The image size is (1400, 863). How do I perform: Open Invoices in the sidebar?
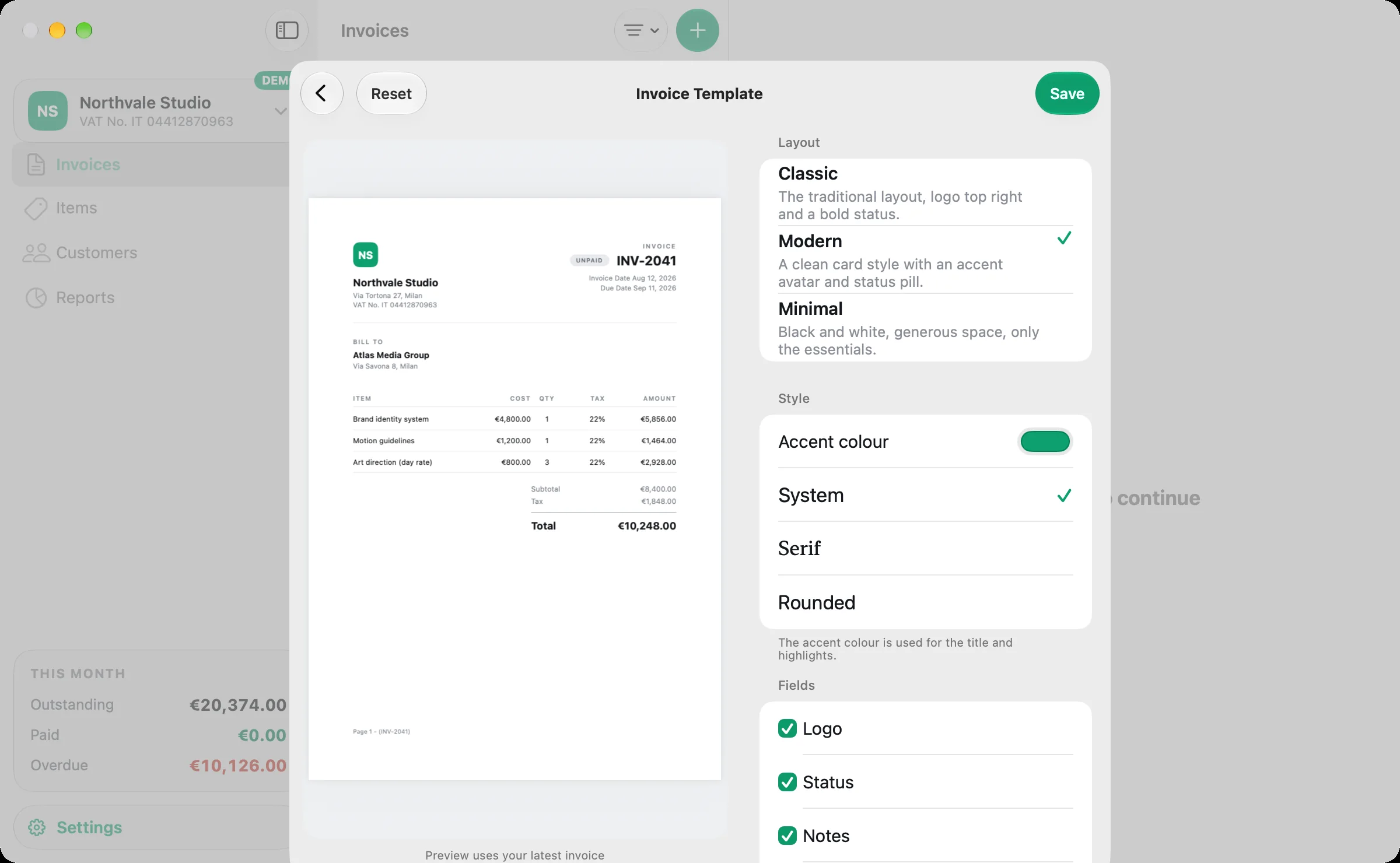pos(150,164)
